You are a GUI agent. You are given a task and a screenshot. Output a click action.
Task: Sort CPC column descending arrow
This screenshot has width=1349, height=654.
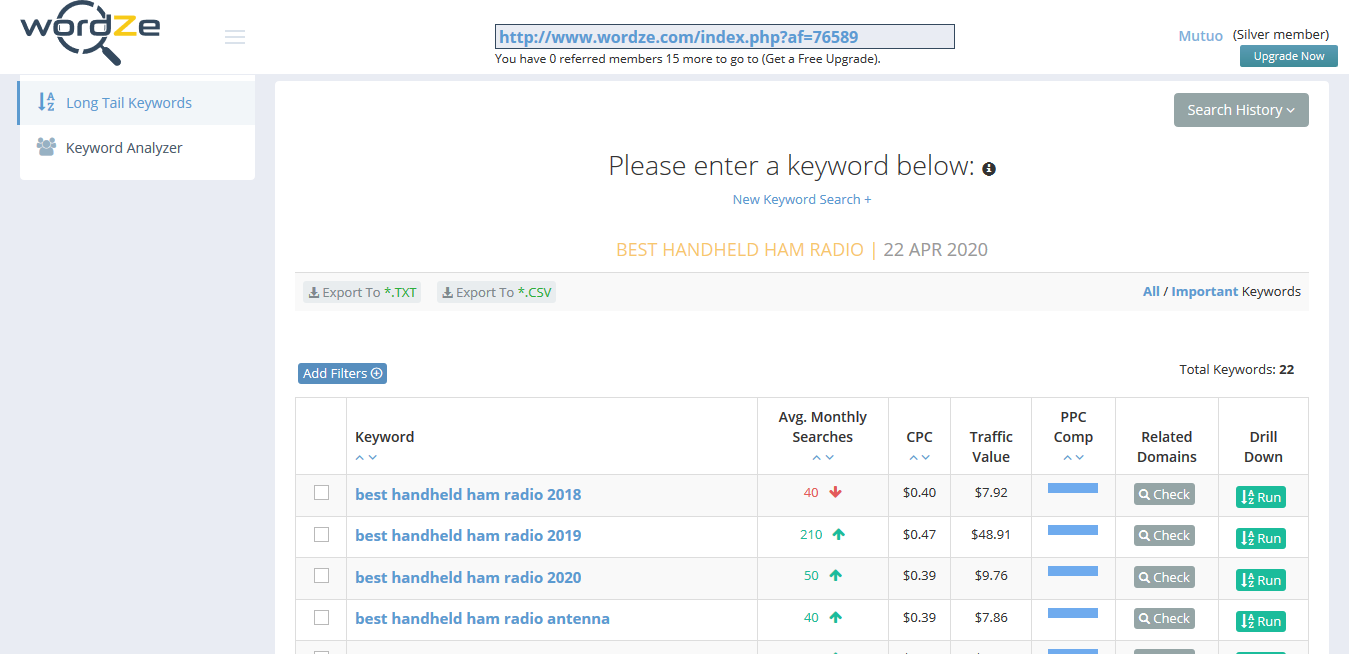tap(926, 458)
